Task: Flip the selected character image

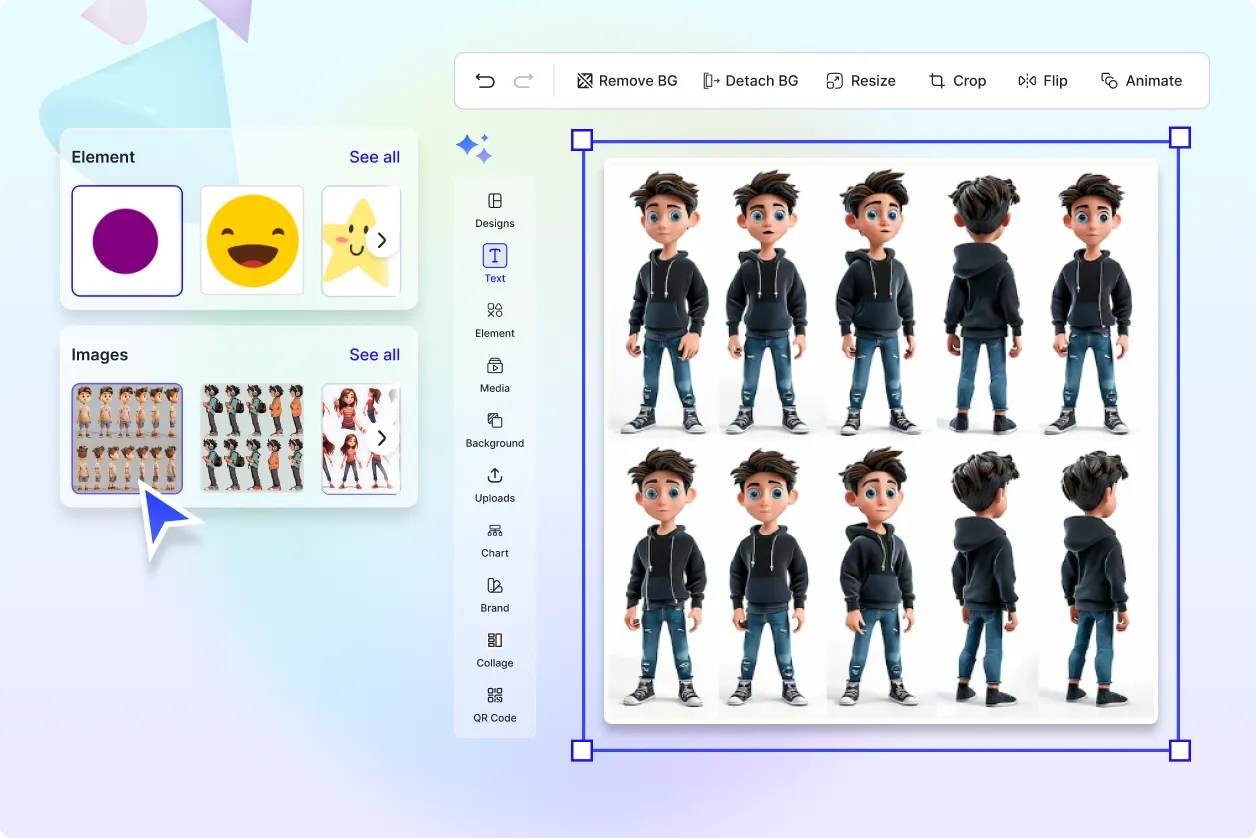Action: [1043, 80]
